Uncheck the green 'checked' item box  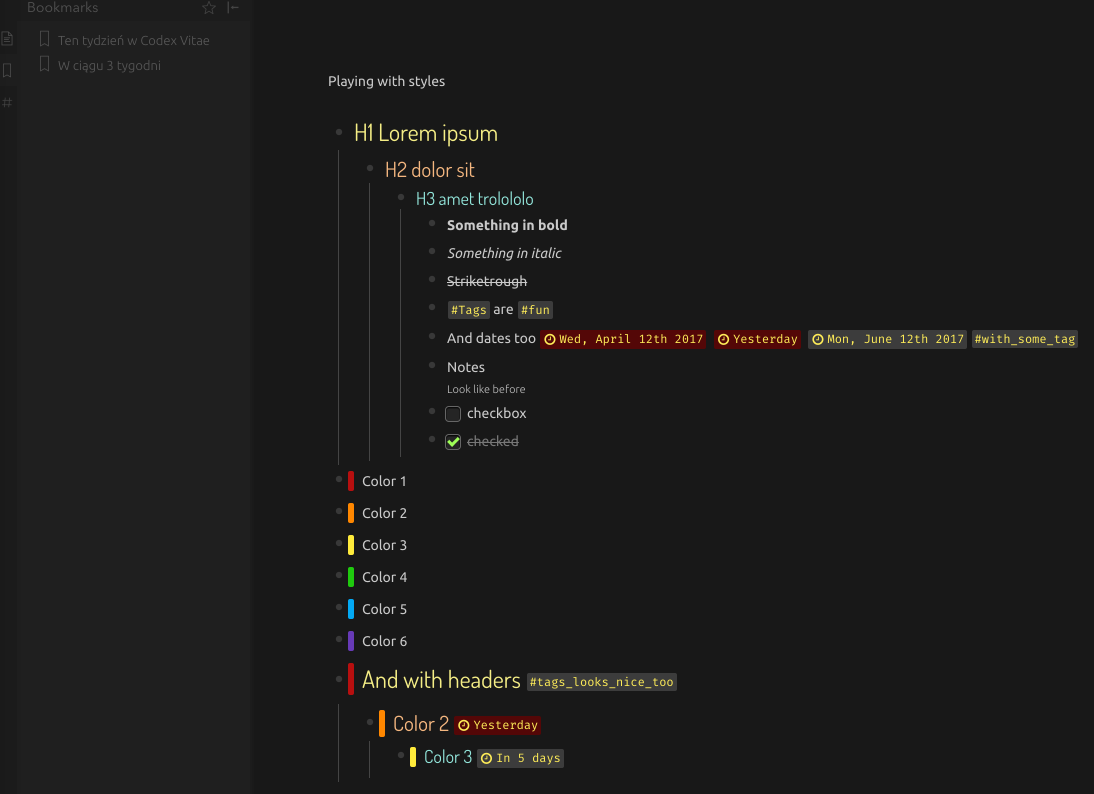pos(453,442)
